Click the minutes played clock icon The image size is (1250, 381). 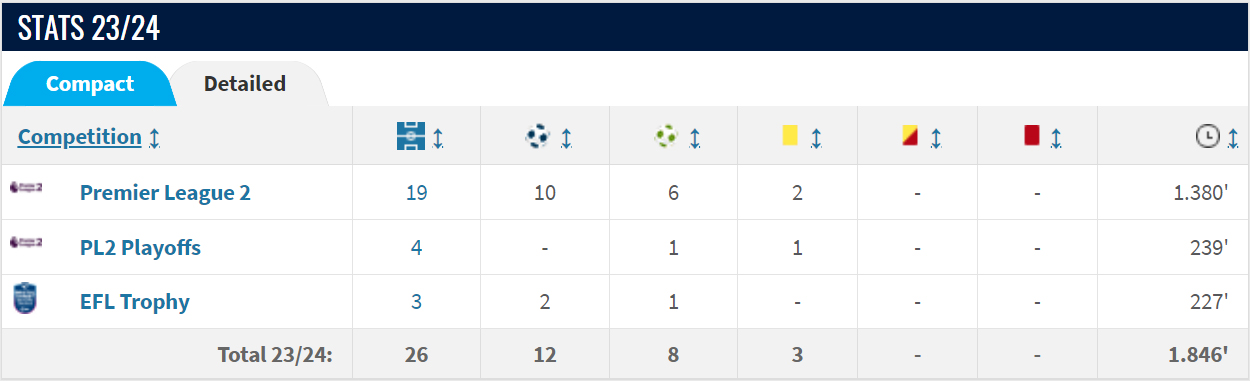click(x=1208, y=137)
